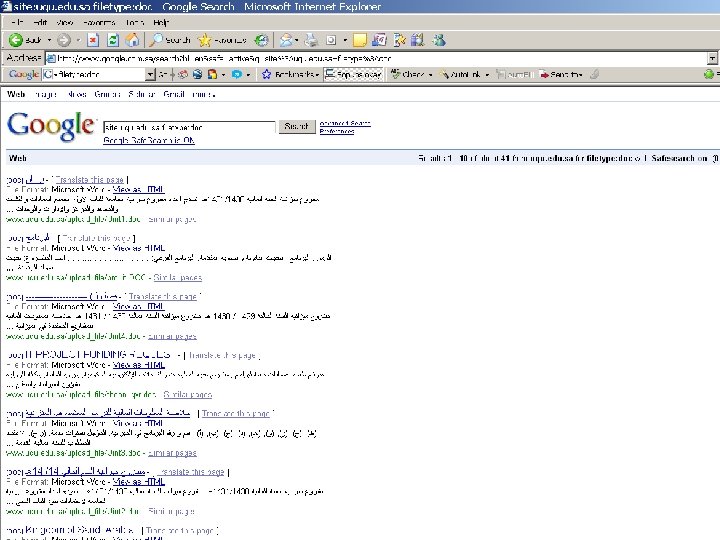
Task: Stop page loading with the red X icon
Action: pos(93,40)
